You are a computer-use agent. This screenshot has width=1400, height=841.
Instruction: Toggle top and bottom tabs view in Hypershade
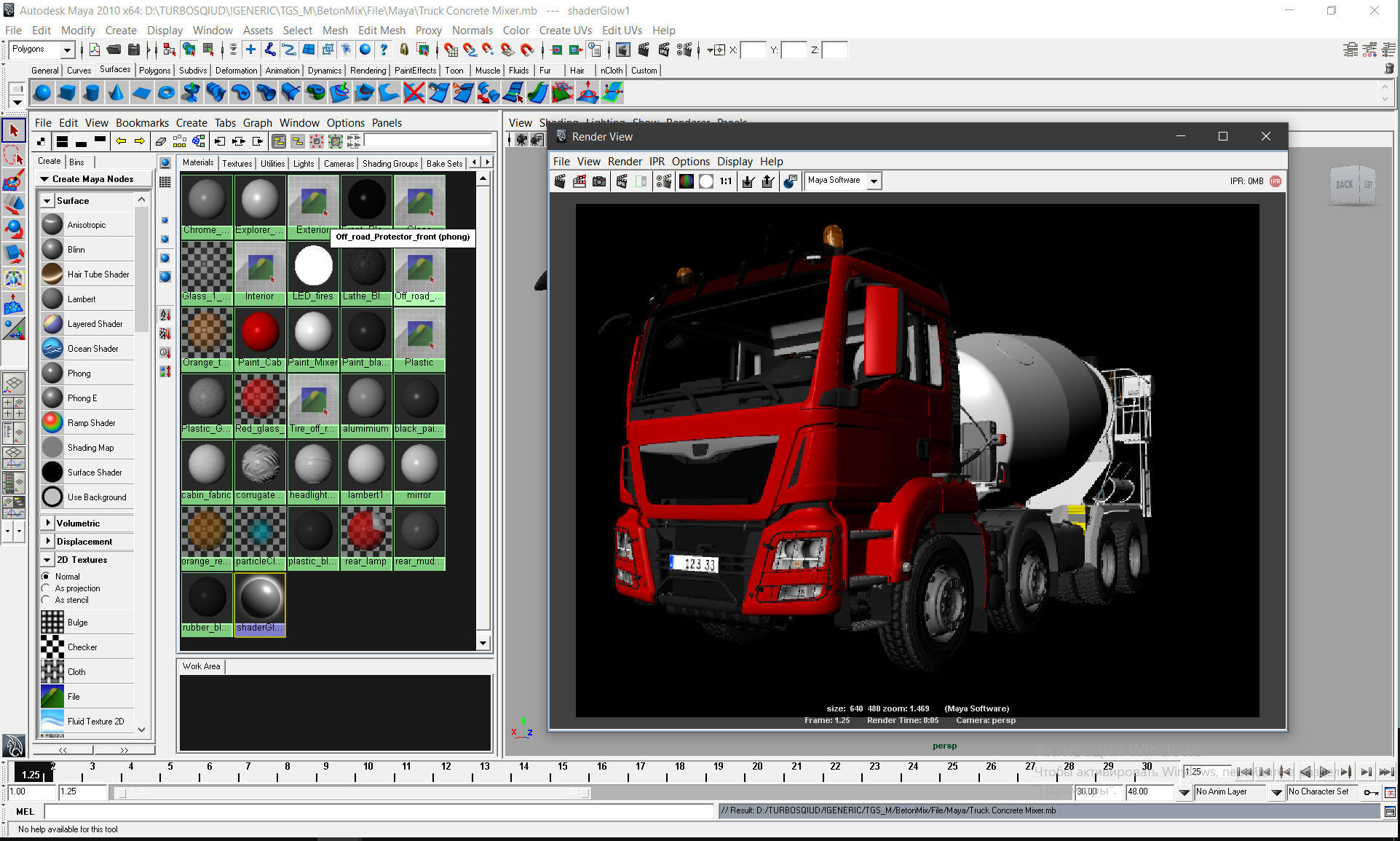point(62,141)
